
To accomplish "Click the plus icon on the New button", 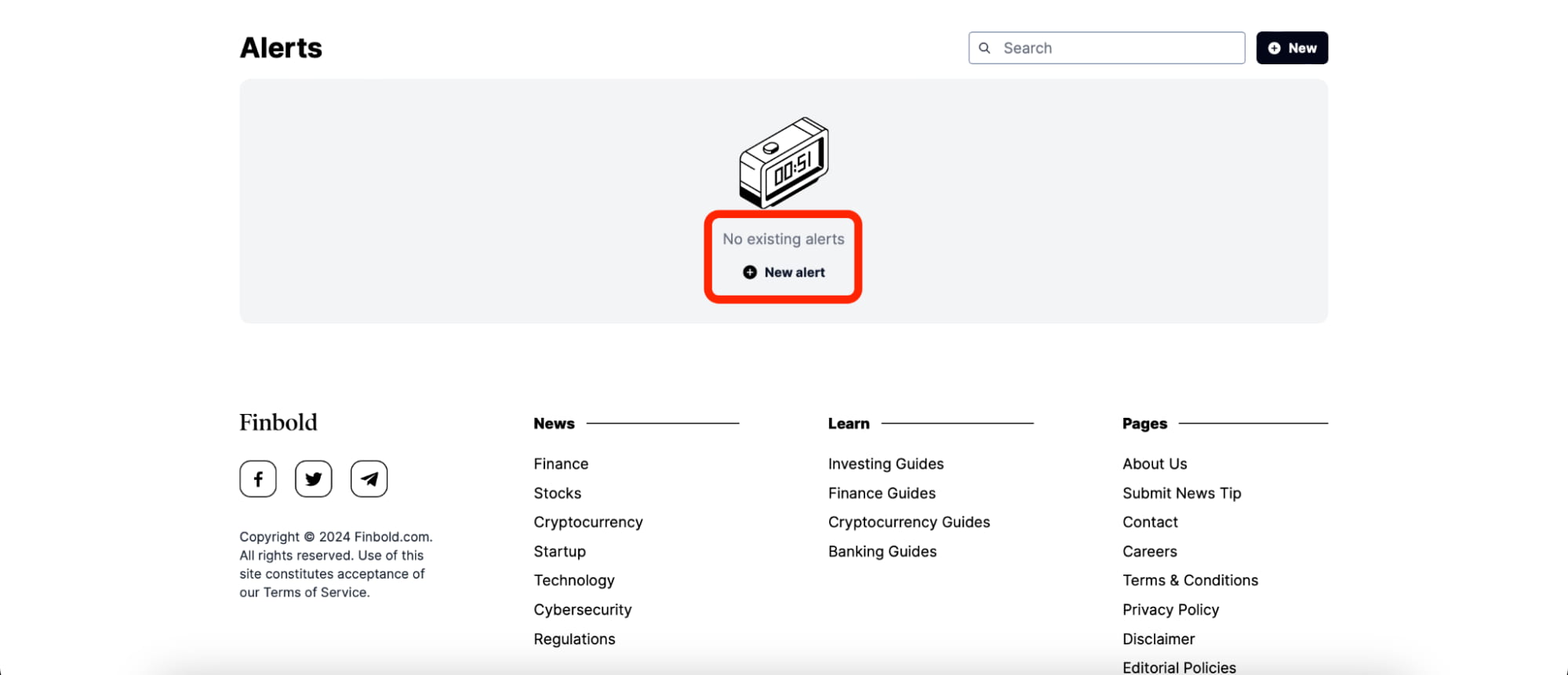I will pyautogui.click(x=1274, y=48).
